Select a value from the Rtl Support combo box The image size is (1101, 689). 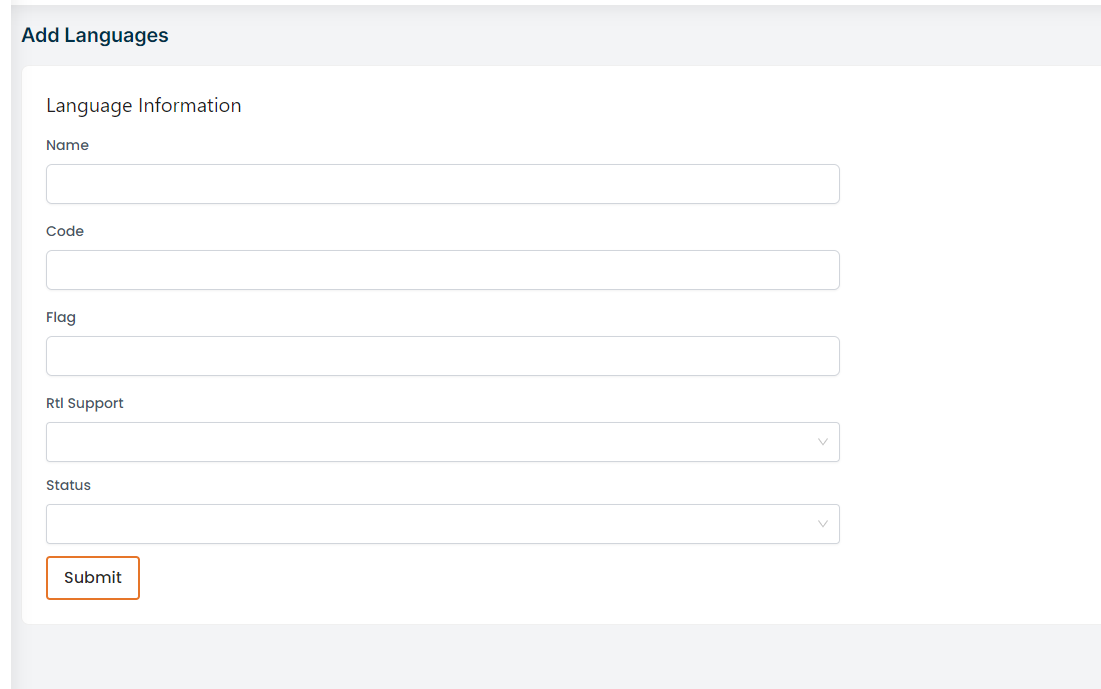tap(442, 441)
